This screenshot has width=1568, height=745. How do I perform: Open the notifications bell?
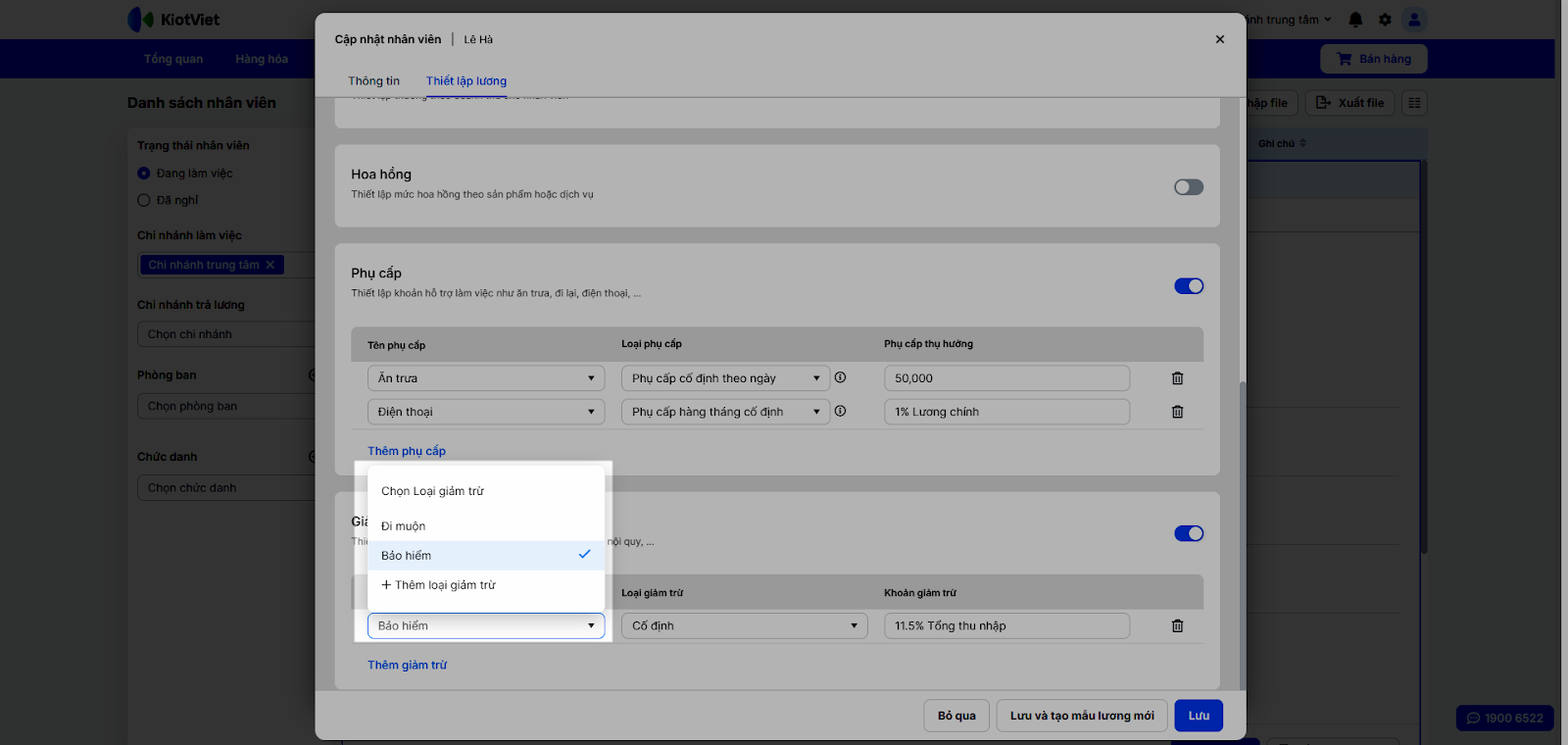pyautogui.click(x=1355, y=20)
